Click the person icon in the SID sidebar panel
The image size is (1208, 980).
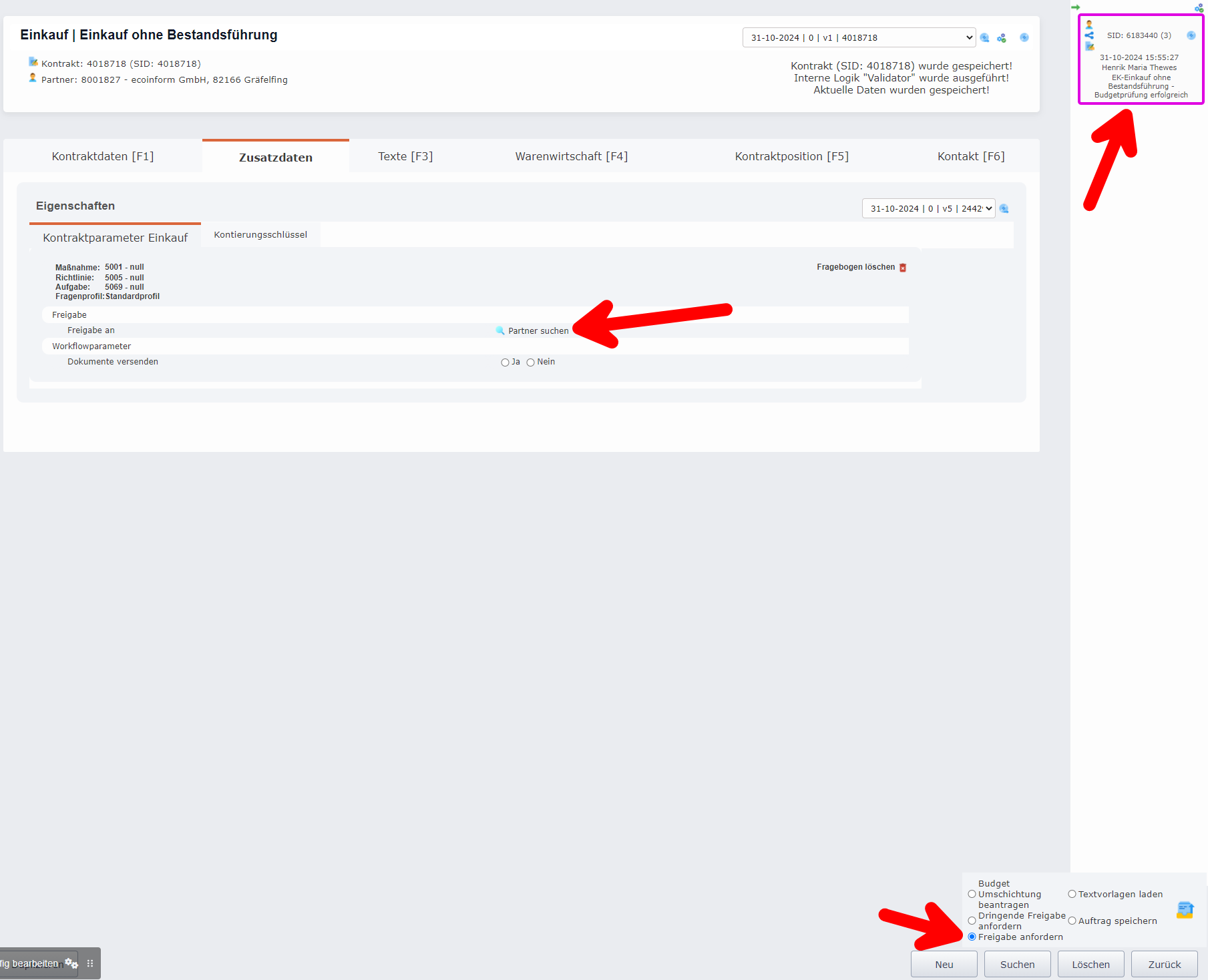1088,25
